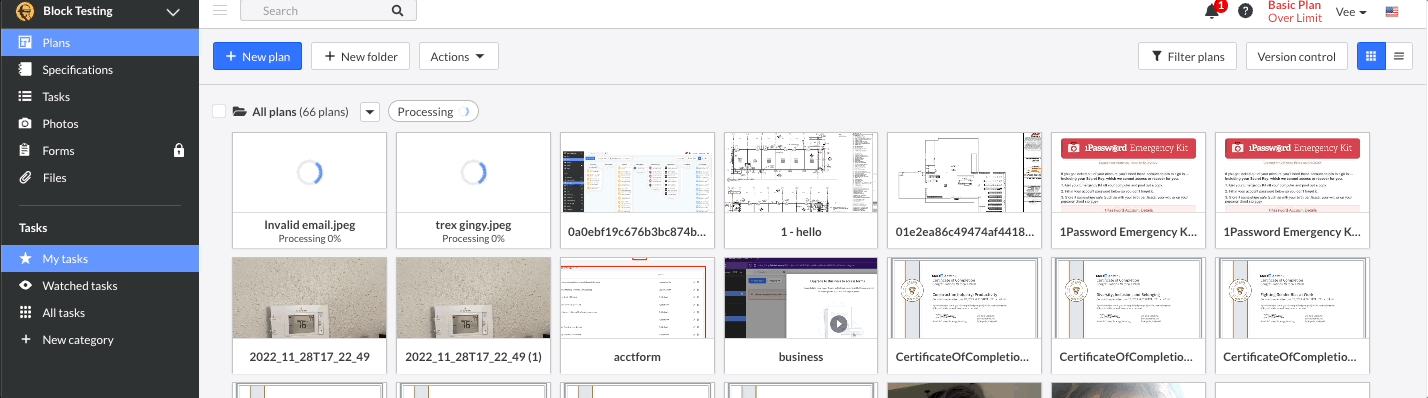
Task: Click the New plan button
Action: point(258,57)
